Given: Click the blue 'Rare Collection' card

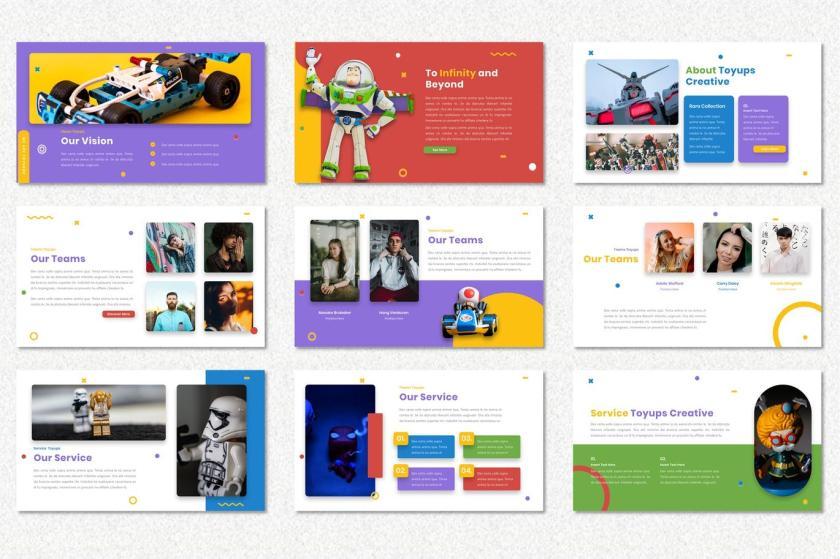Looking at the screenshot, I should (x=708, y=129).
